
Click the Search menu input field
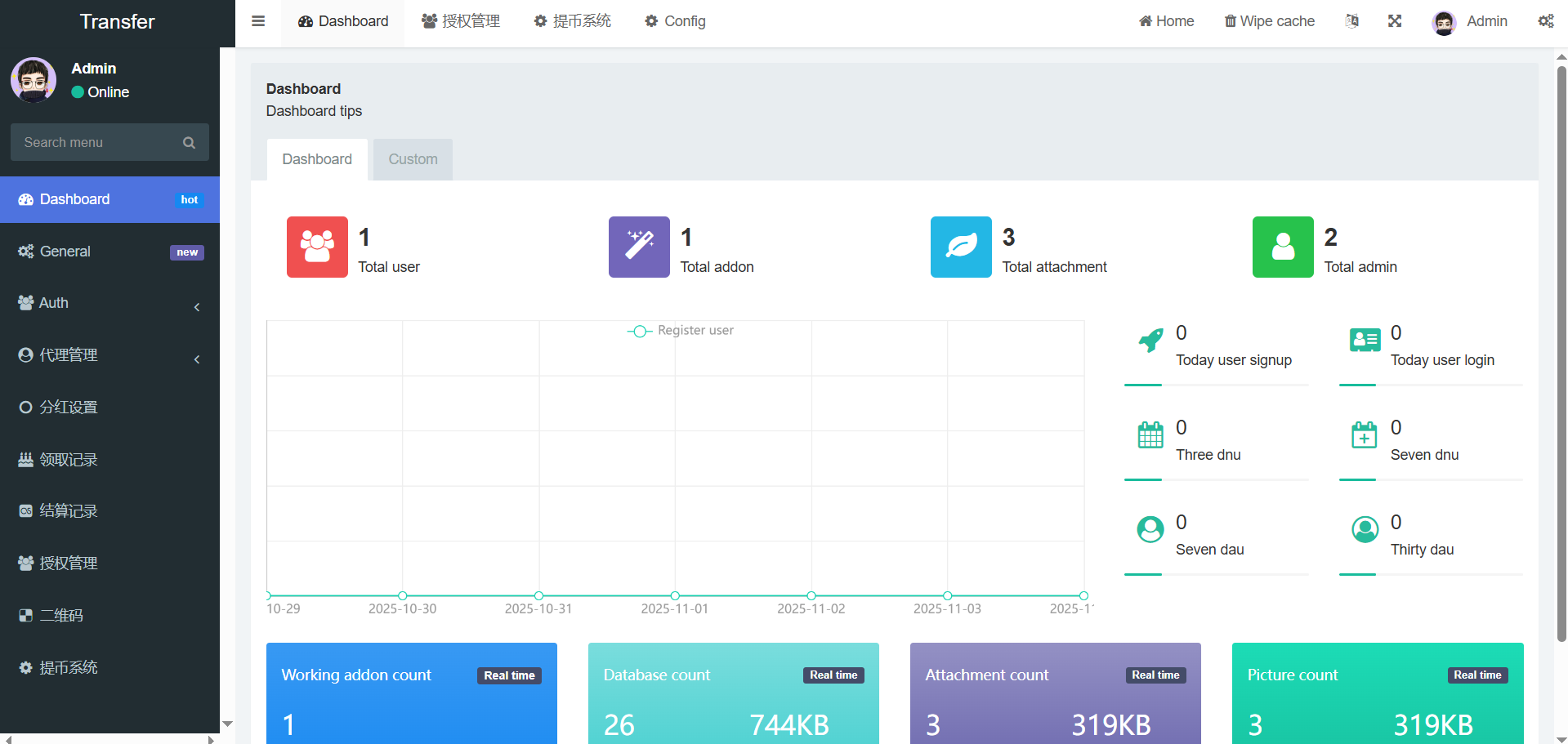click(98, 143)
